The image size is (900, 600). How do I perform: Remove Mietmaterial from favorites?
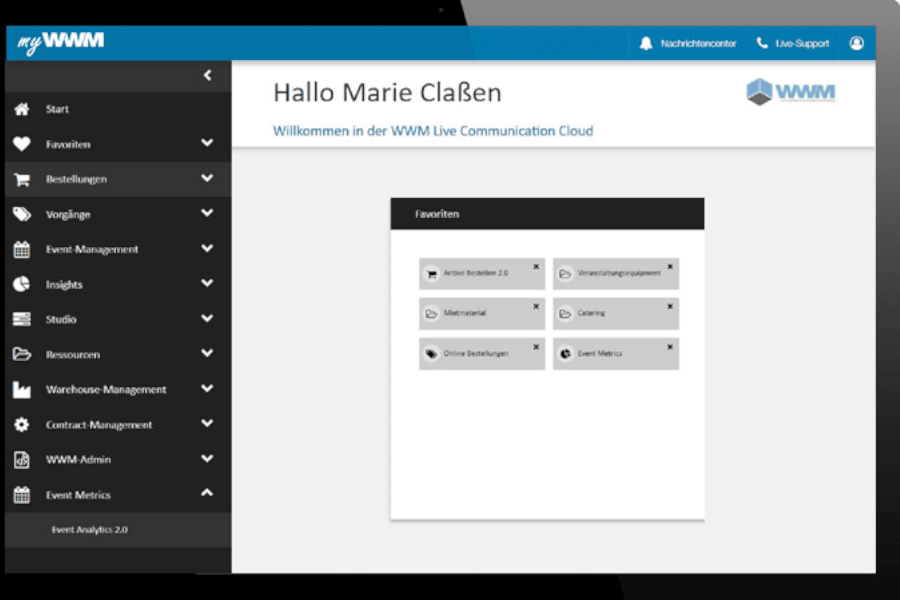pyautogui.click(x=536, y=307)
